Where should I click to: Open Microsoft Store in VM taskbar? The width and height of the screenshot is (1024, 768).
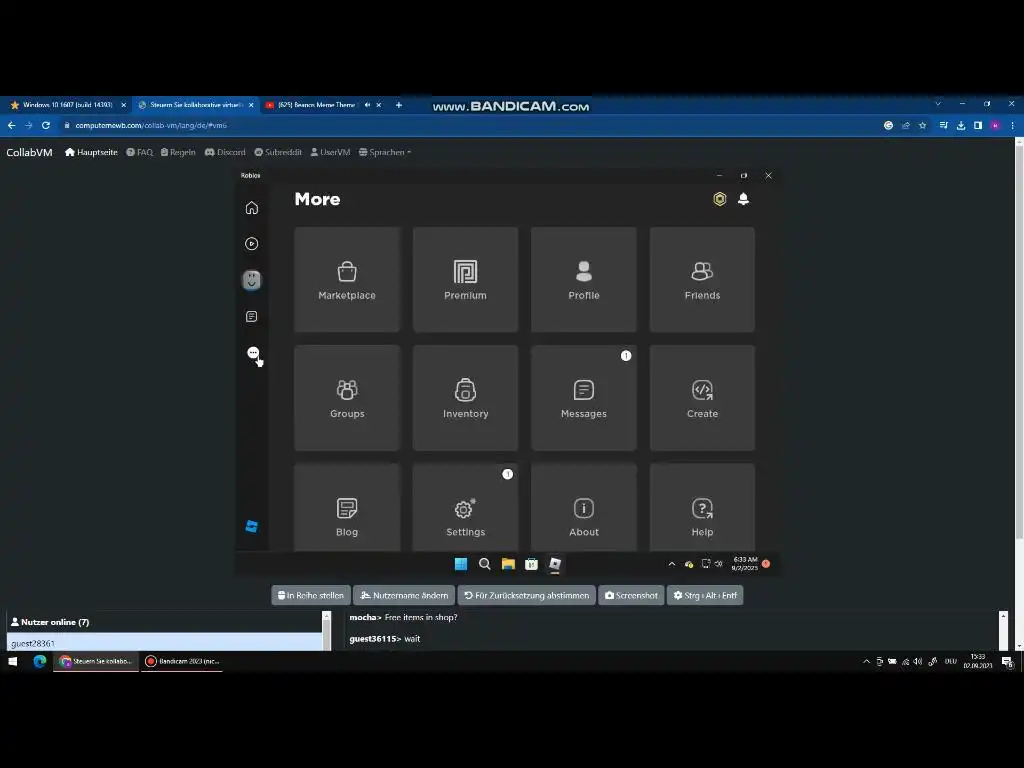tap(532, 564)
